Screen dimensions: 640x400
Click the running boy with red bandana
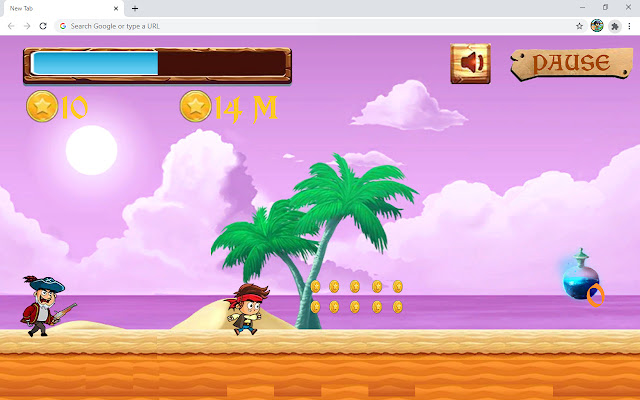(x=248, y=309)
